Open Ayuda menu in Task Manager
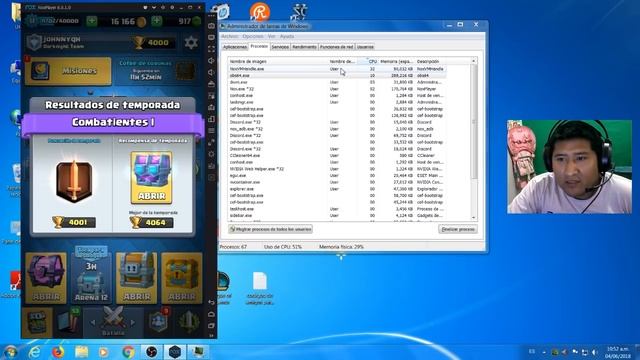This screenshot has width=640, height=360. click(287, 36)
